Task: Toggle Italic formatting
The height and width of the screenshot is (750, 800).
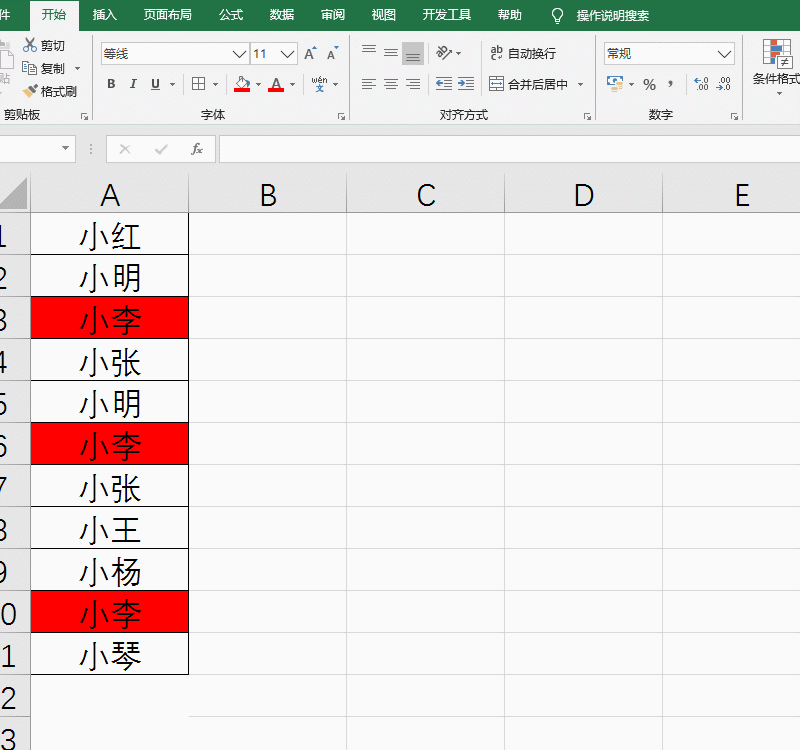Action: 133,84
